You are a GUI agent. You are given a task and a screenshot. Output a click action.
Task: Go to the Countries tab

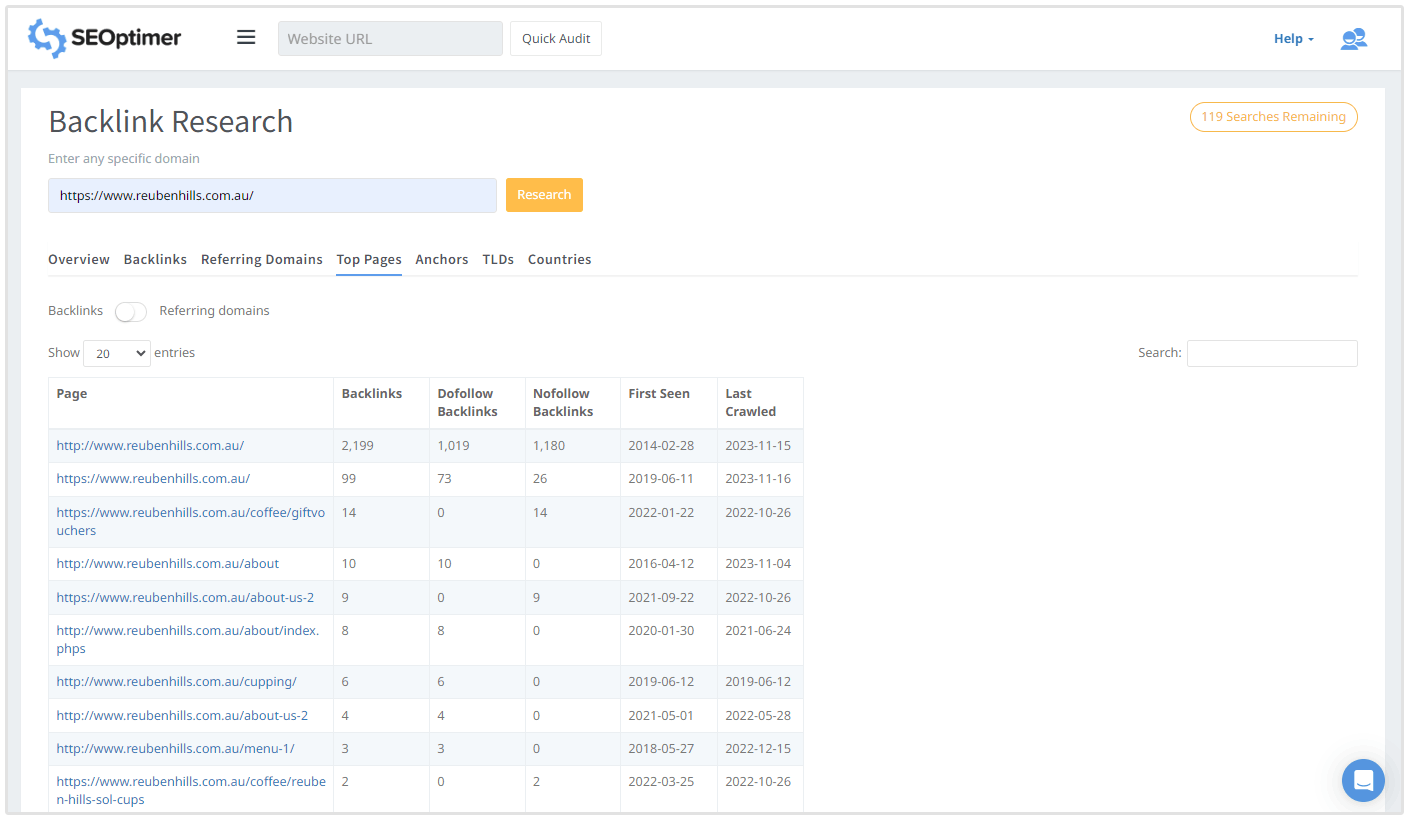tap(559, 260)
